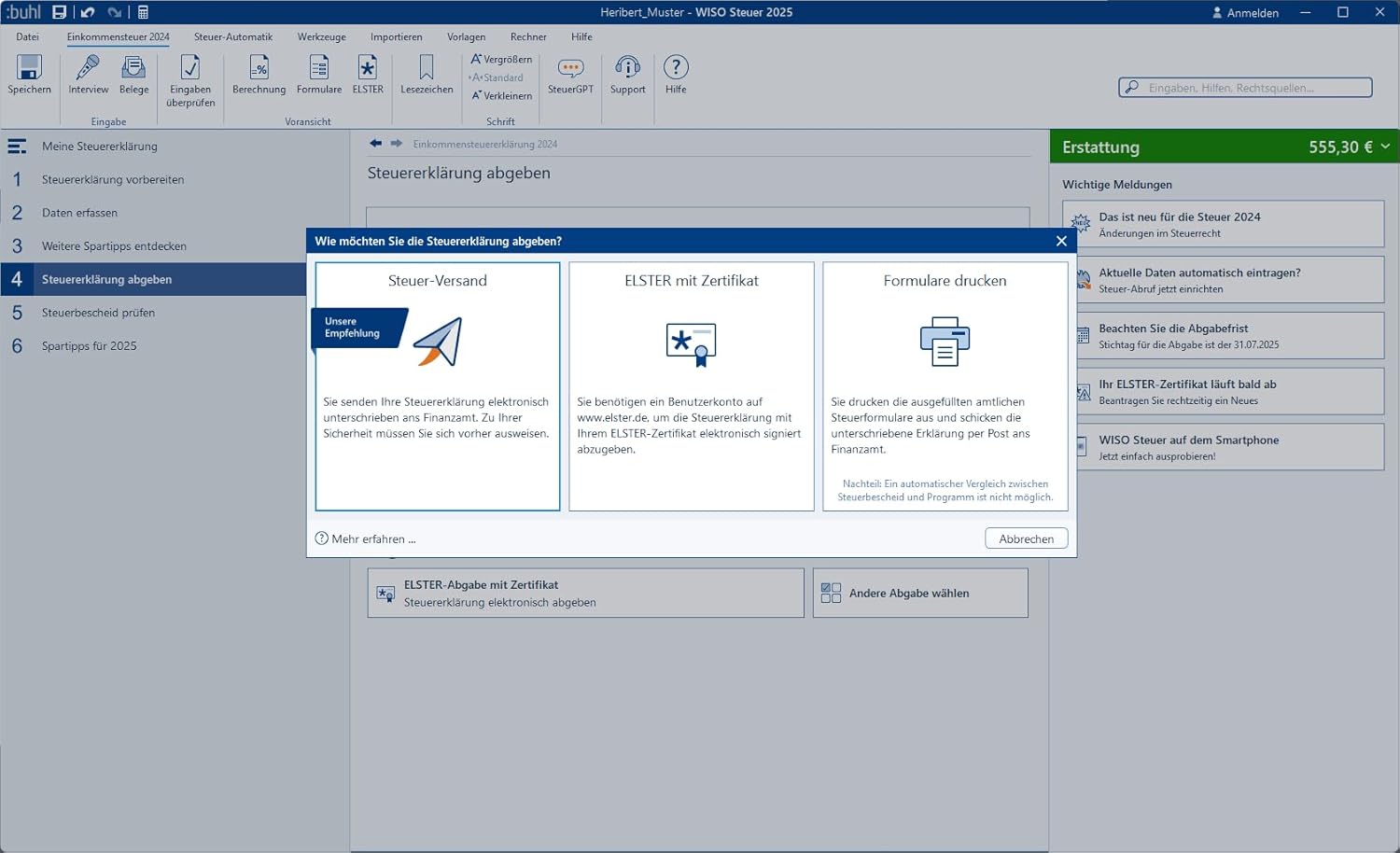The image size is (1400, 853).
Task: Click the Mehr erfahren help link
Action: (366, 538)
